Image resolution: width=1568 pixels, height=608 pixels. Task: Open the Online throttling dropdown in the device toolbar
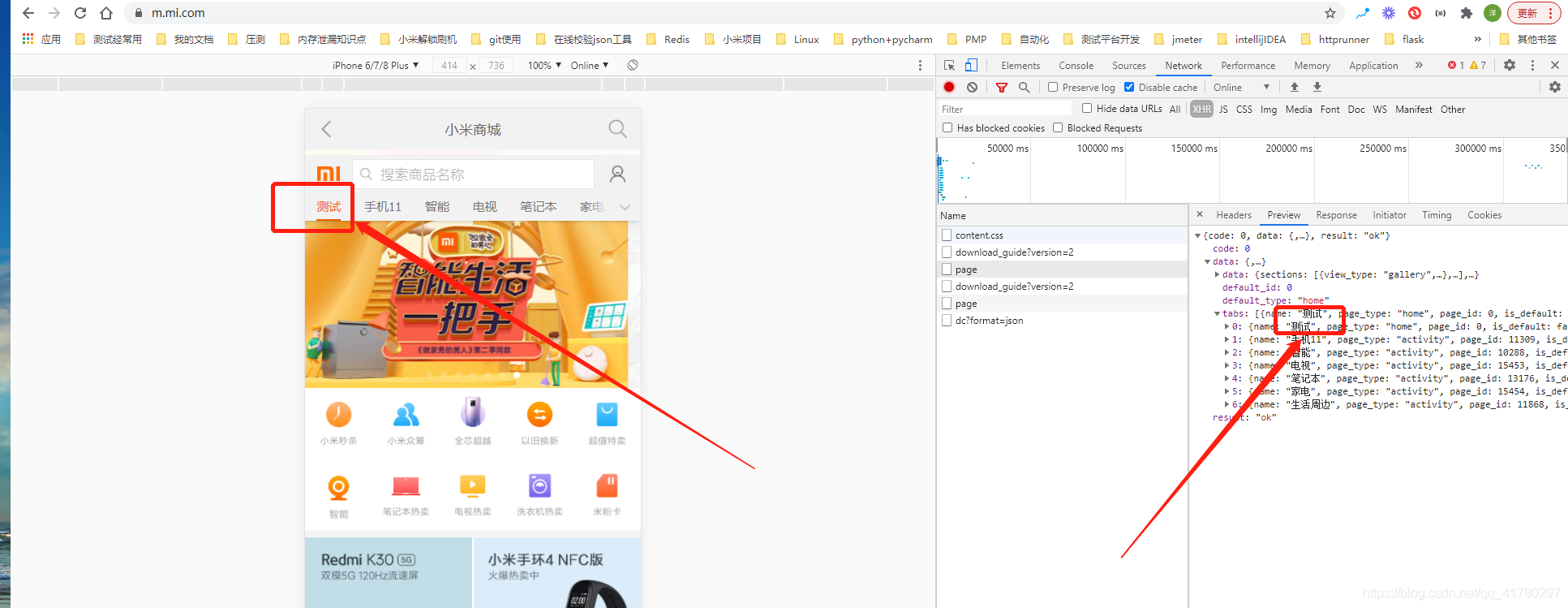tap(590, 65)
